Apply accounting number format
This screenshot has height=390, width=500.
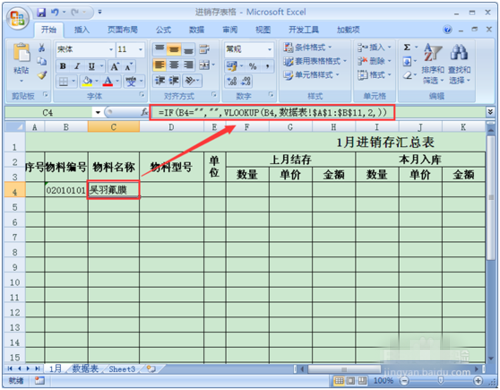click(232, 66)
